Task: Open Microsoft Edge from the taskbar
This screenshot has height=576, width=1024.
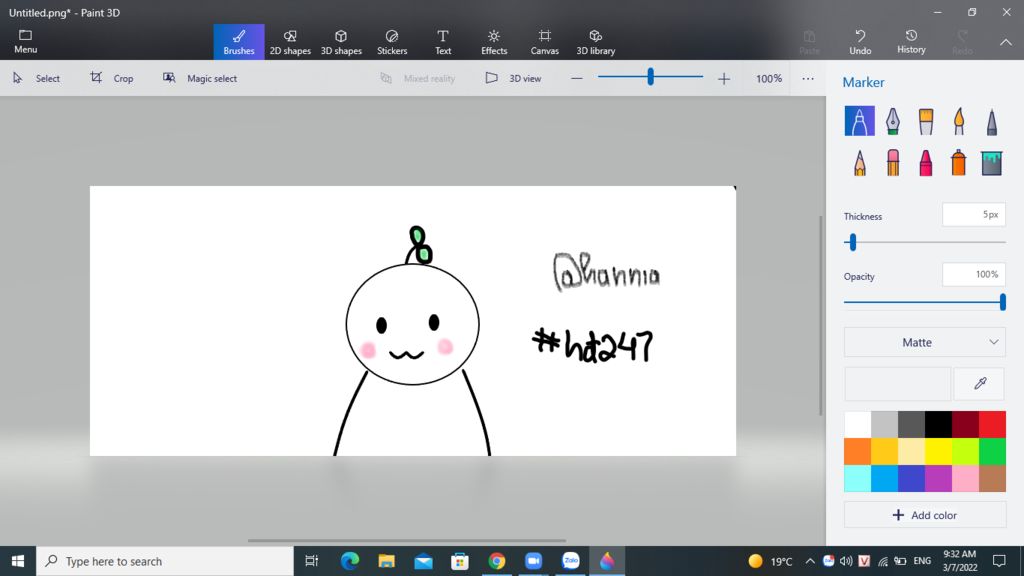Action: pos(350,561)
